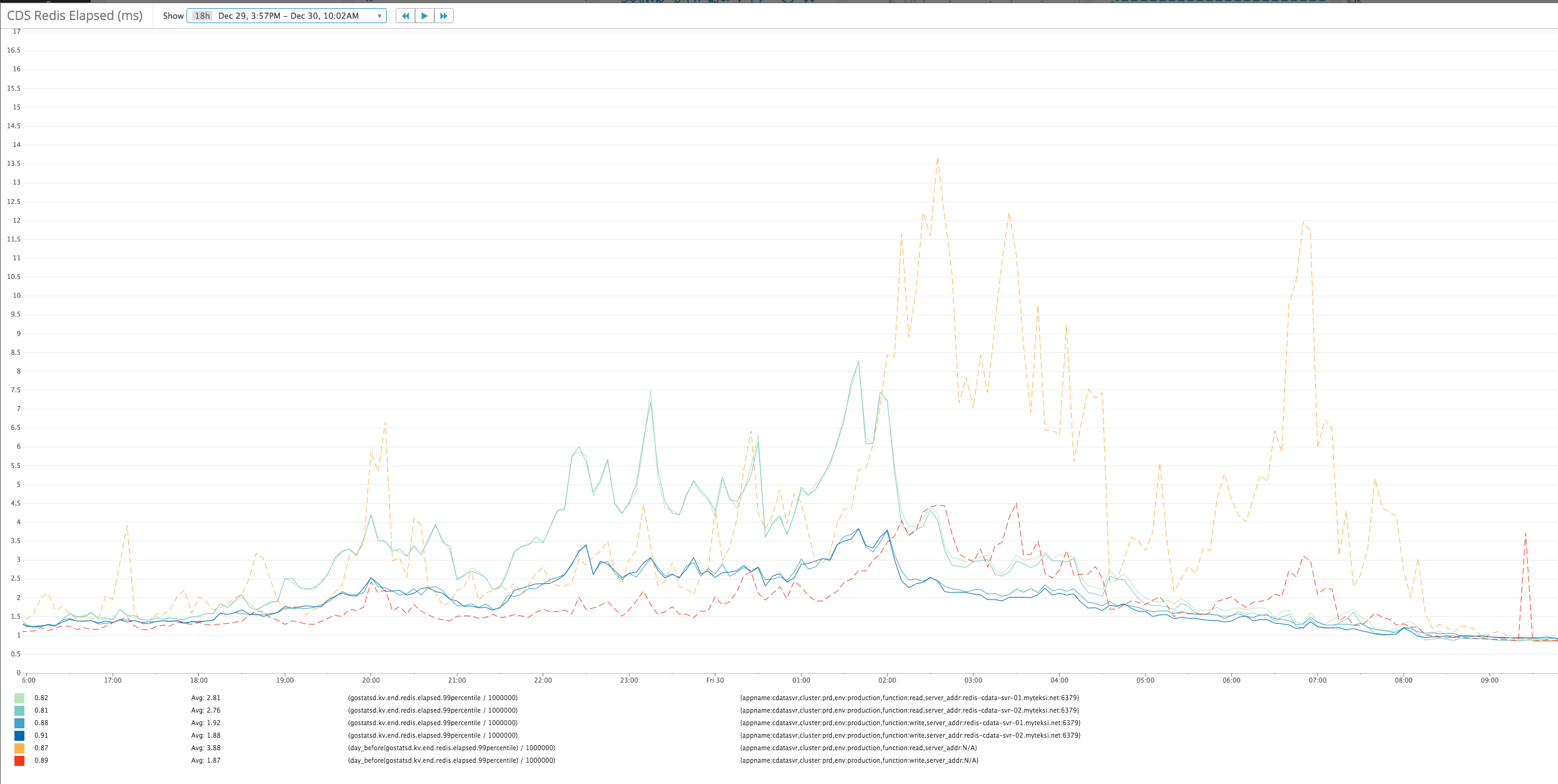Viewport: 1558px width, 784px height.
Task: Click the 0.91 current value in legend
Action: pos(41,735)
